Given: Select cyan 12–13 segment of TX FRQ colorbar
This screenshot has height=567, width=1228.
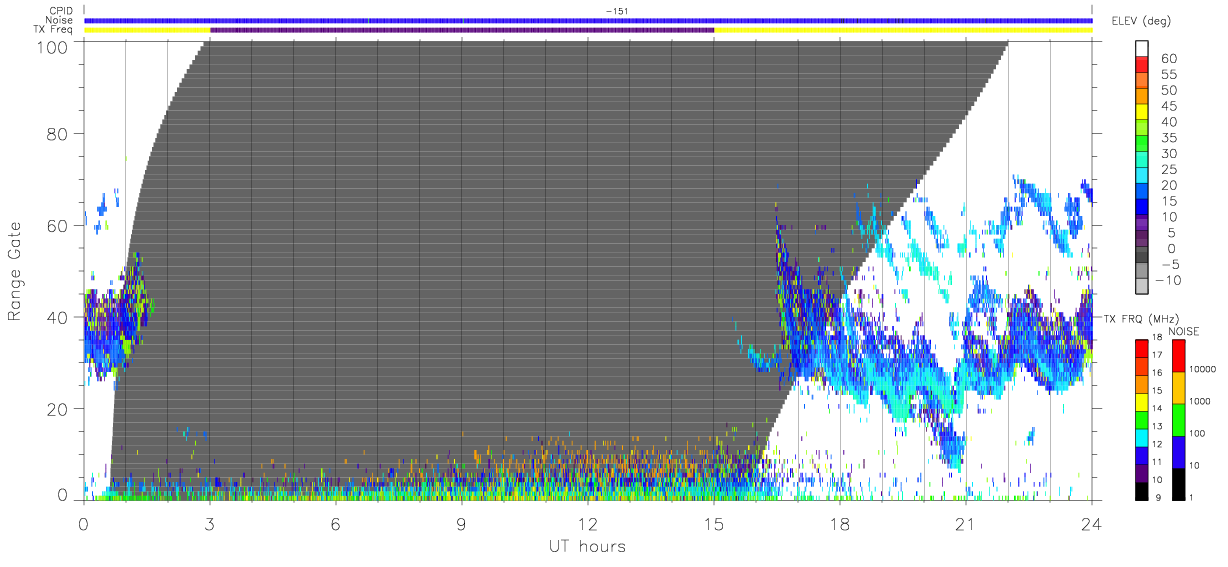Looking at the screenshot, I should click(1142, 436).
